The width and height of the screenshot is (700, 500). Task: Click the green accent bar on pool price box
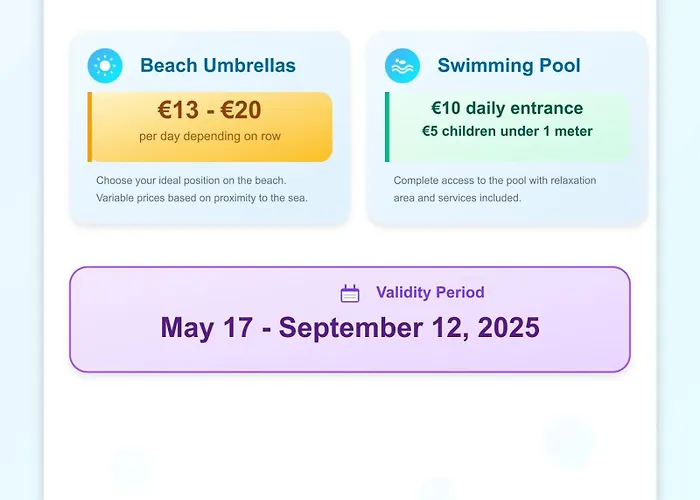click(387, 126)
